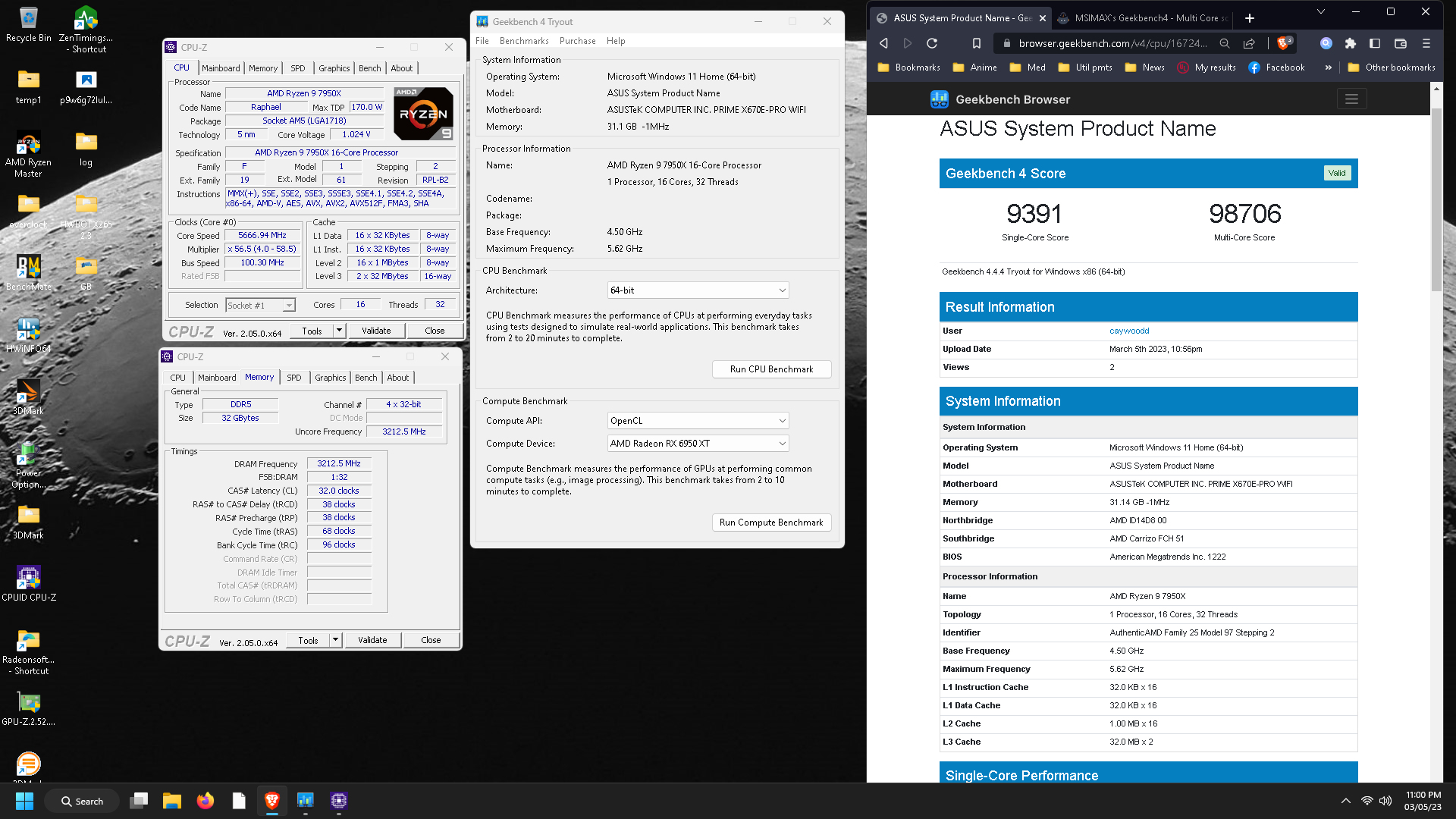Click the Geekbench Browser logo link
The image size is (1456, 819).
coord(1000,99)
